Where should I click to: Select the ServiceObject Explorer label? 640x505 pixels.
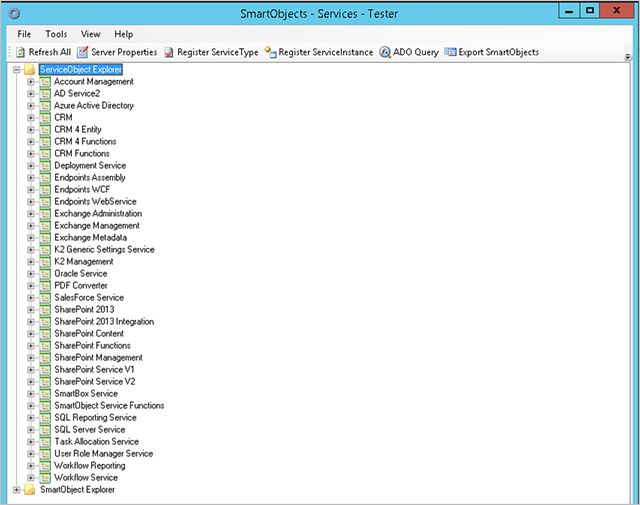[81, 69]
